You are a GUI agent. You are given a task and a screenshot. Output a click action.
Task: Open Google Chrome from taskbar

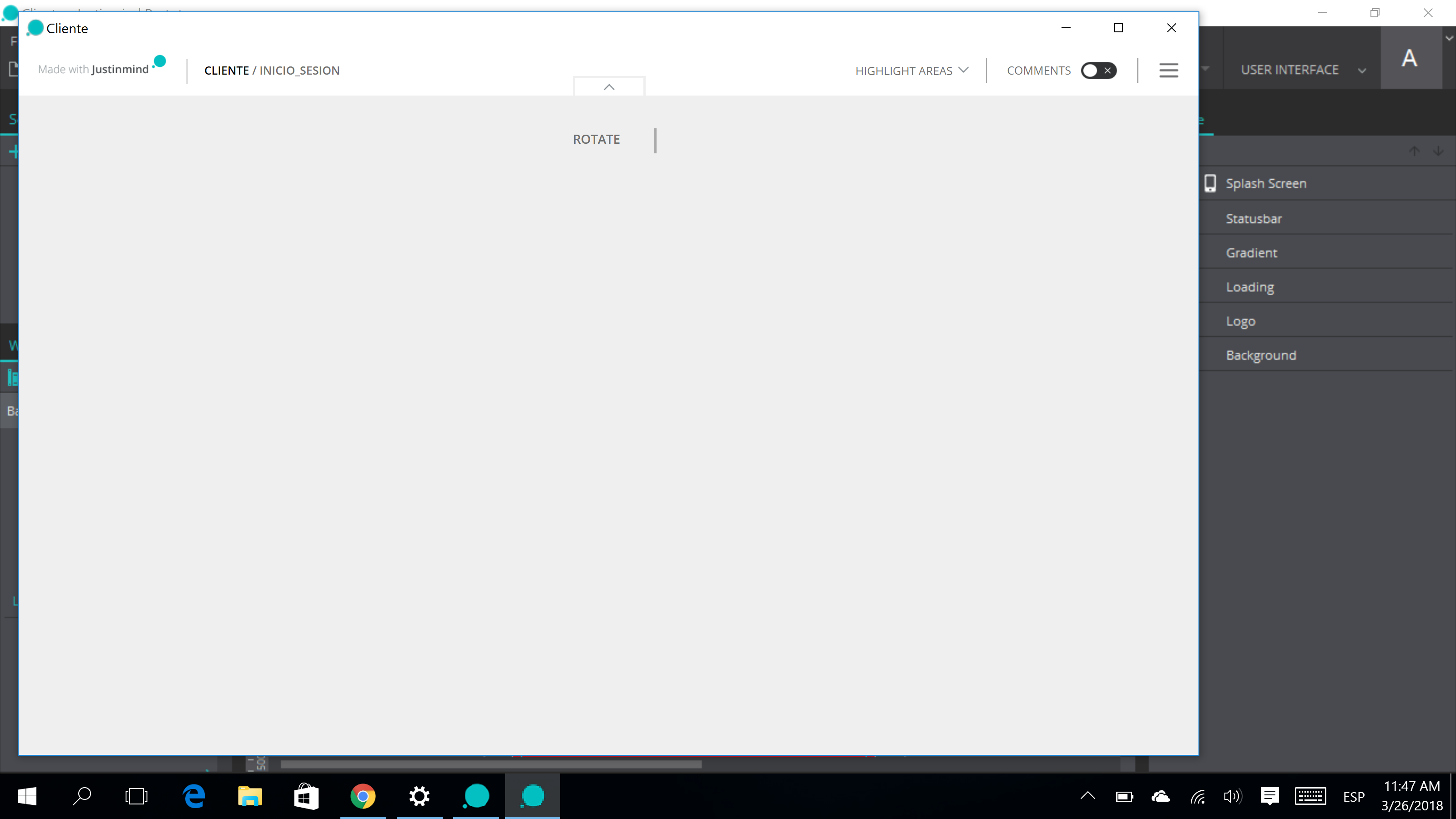tap(363, 796)
